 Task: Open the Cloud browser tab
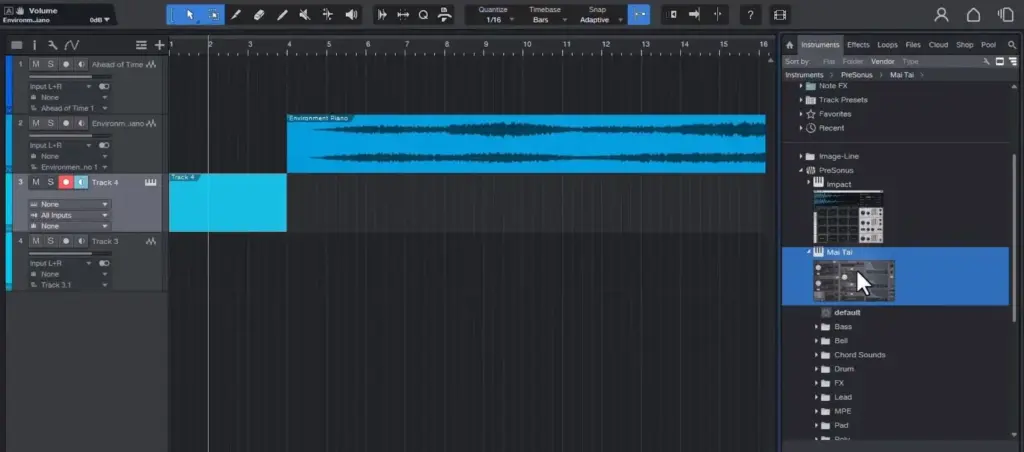pos(938,45)
